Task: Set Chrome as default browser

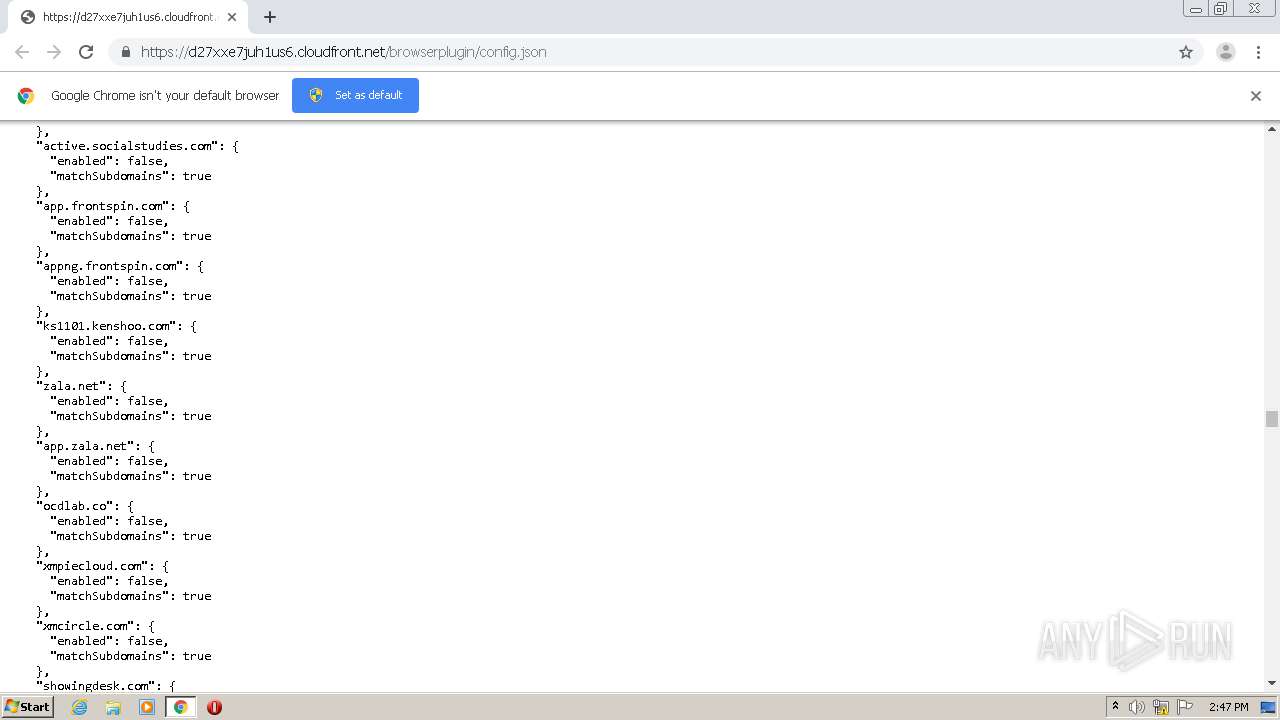Action: (x=355, y=95)
